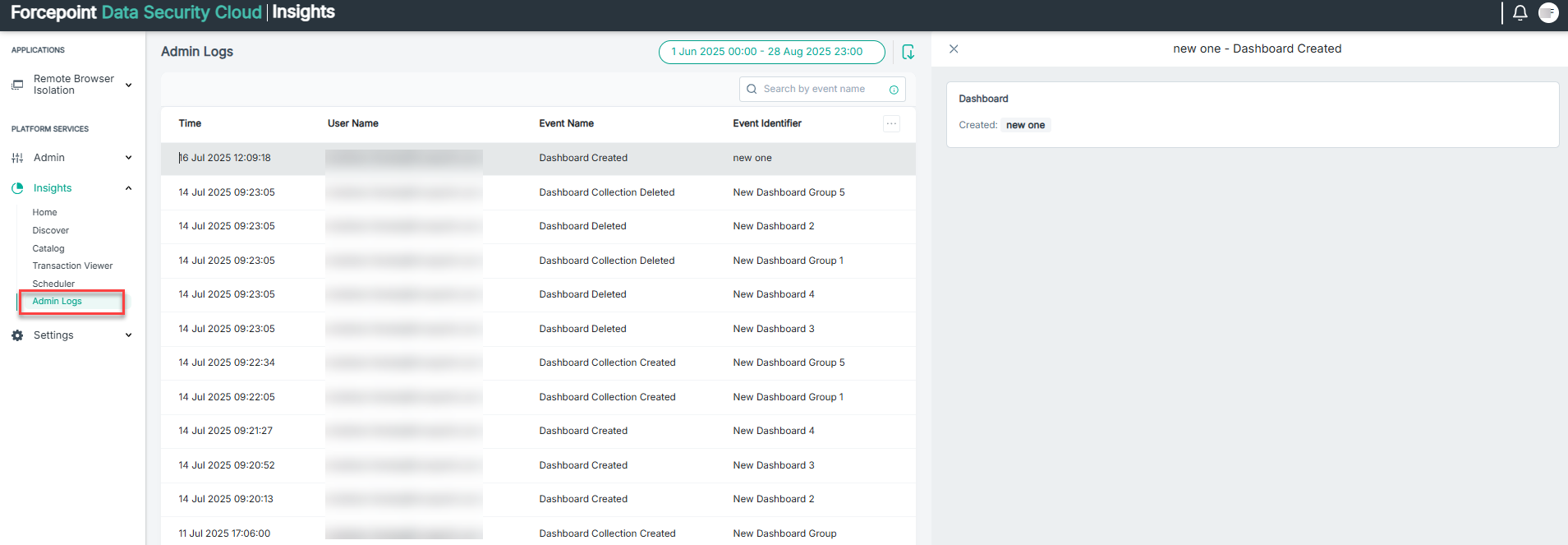Viewport: 1568px width, 545px height.
Task: Click the Insights pie chart icon
Action: tap(17, 188)
